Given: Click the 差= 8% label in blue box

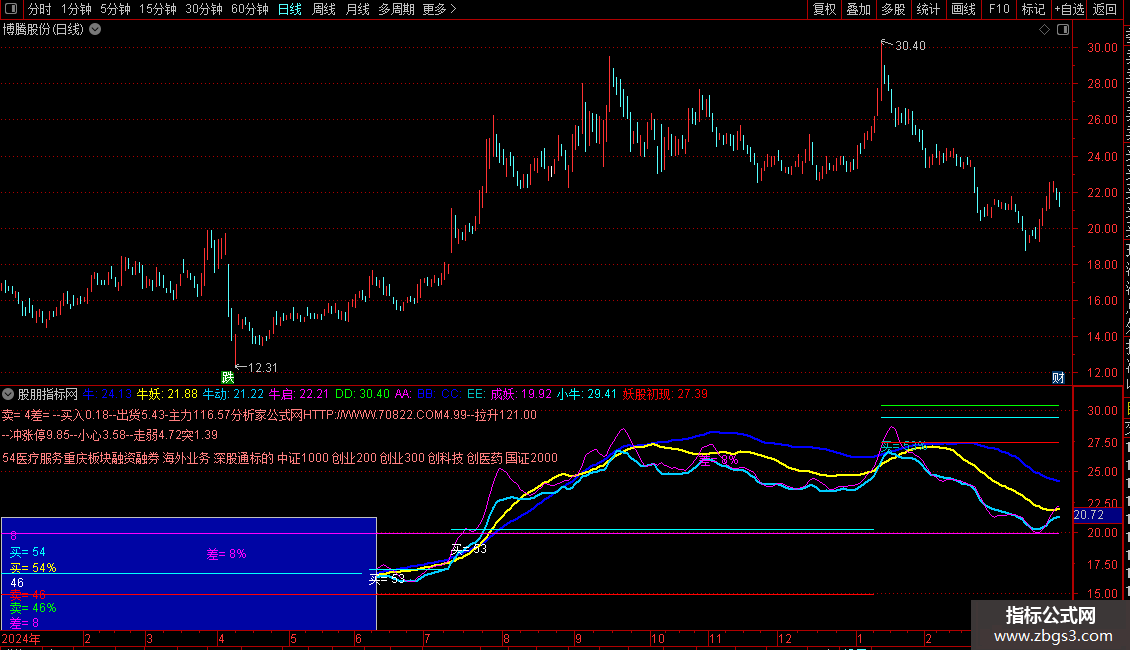Looking at the screenshot, I should [x=226, y=554].
